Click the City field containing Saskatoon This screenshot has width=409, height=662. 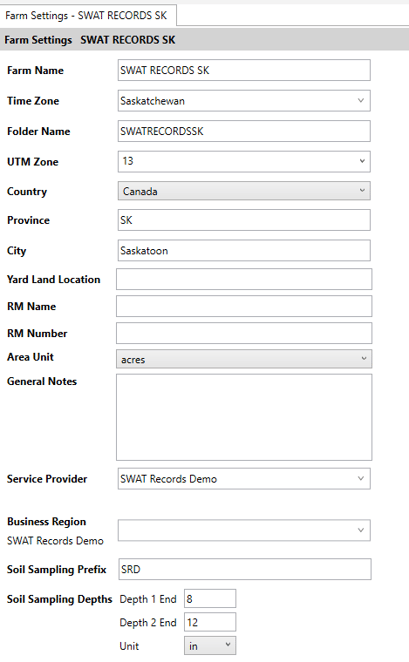[244, 250]
